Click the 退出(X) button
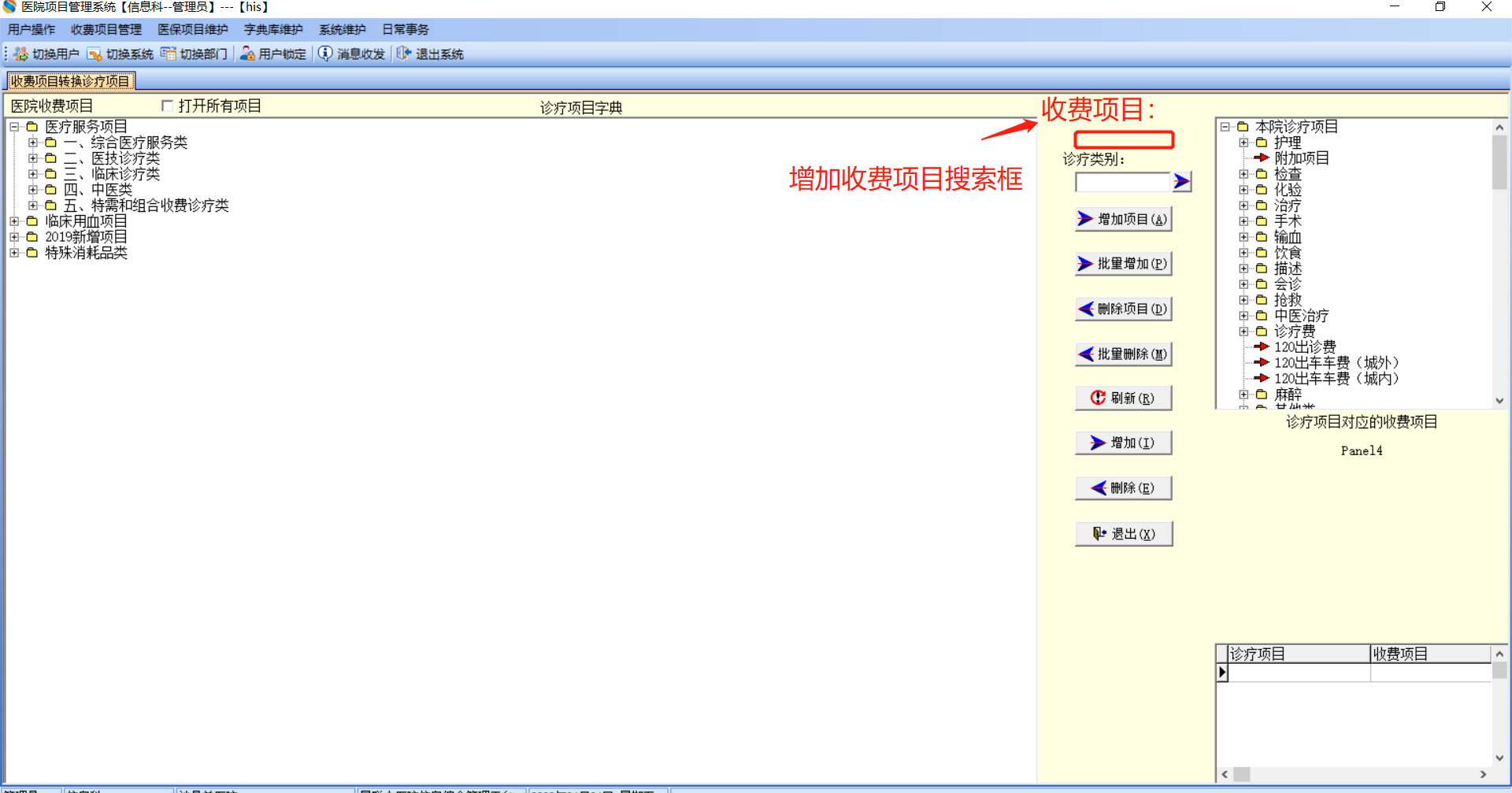The image size is (1512, 793). tap(1123, 533)
